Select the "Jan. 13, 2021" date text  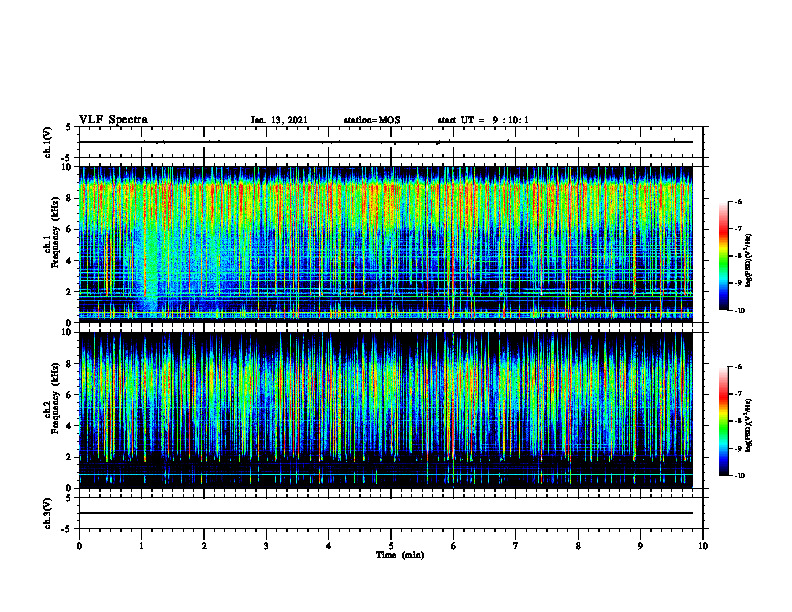point(279,120)
